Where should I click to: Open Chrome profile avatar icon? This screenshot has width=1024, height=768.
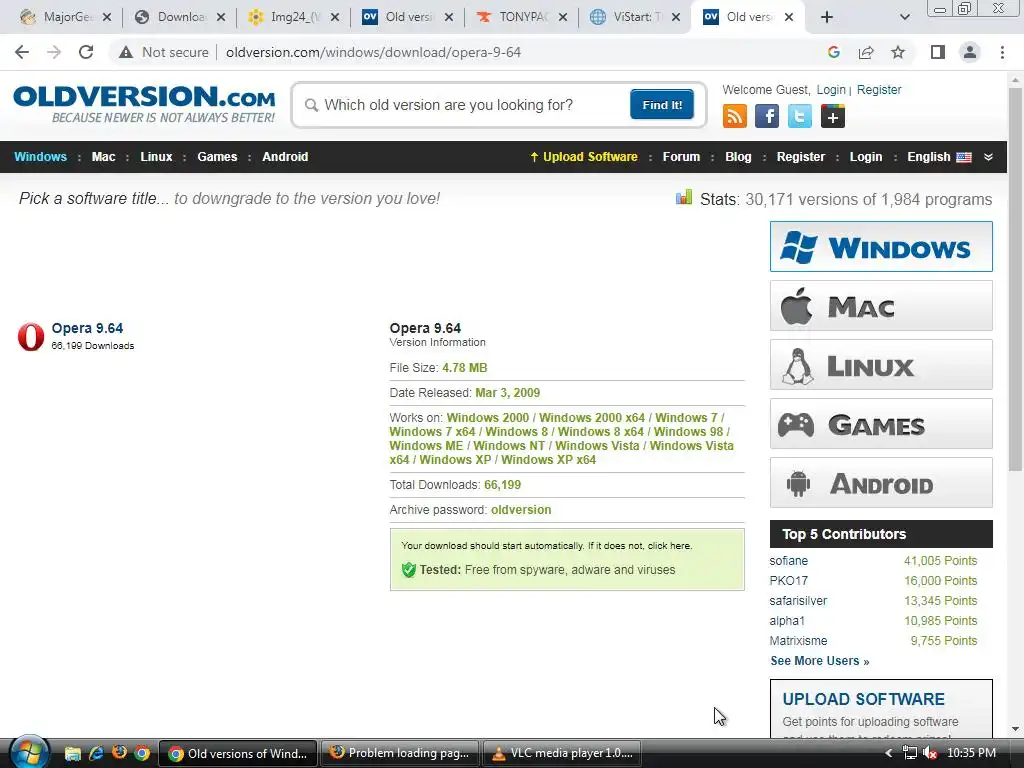pos(970,52)
